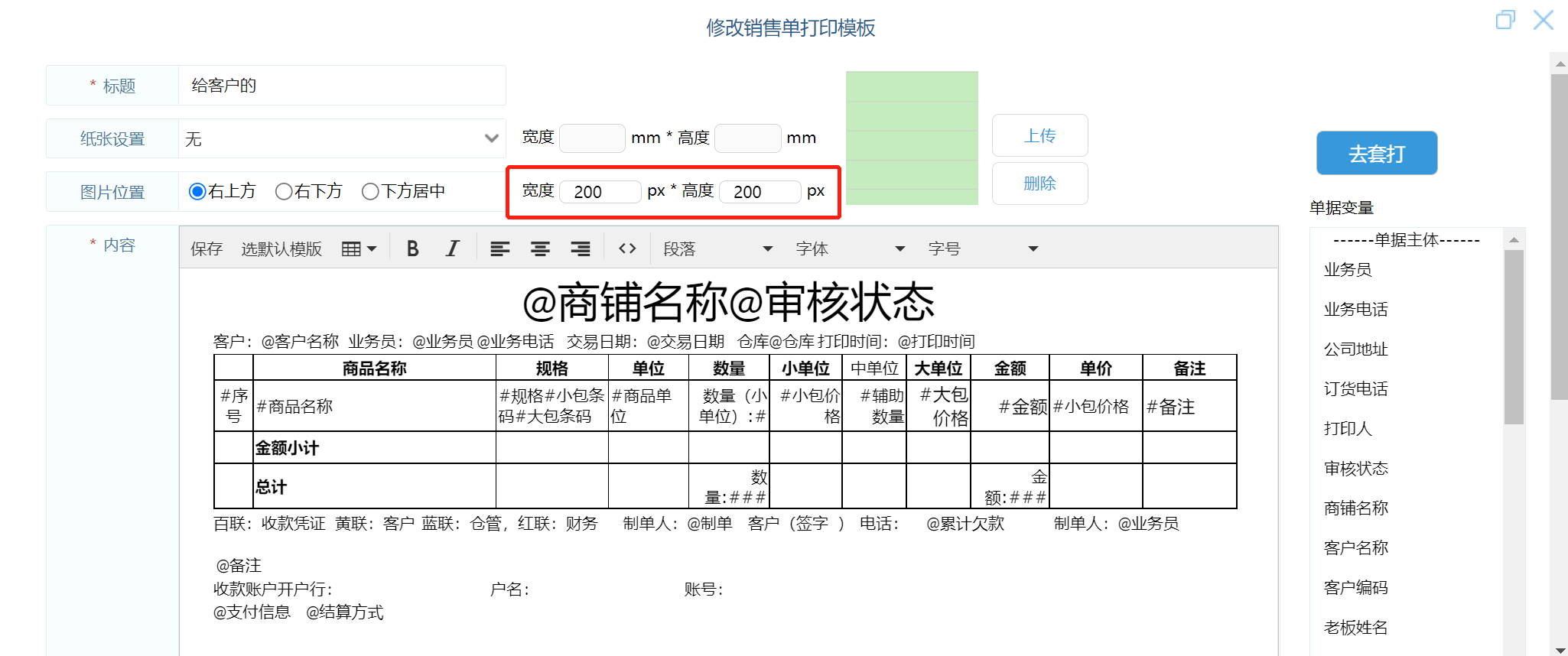Open source code view icon
The width and height of the screenshot is (1568, 656).
627,248
